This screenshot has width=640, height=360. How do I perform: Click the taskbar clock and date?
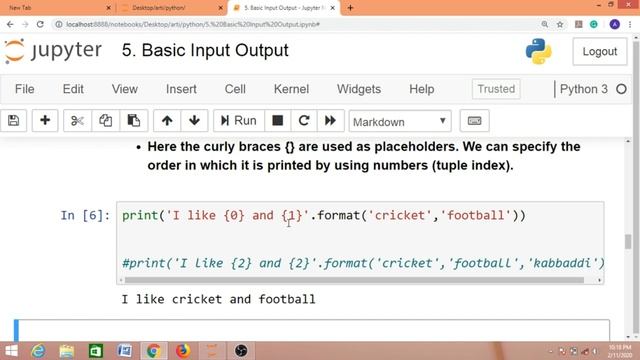(x=619, y=351)
